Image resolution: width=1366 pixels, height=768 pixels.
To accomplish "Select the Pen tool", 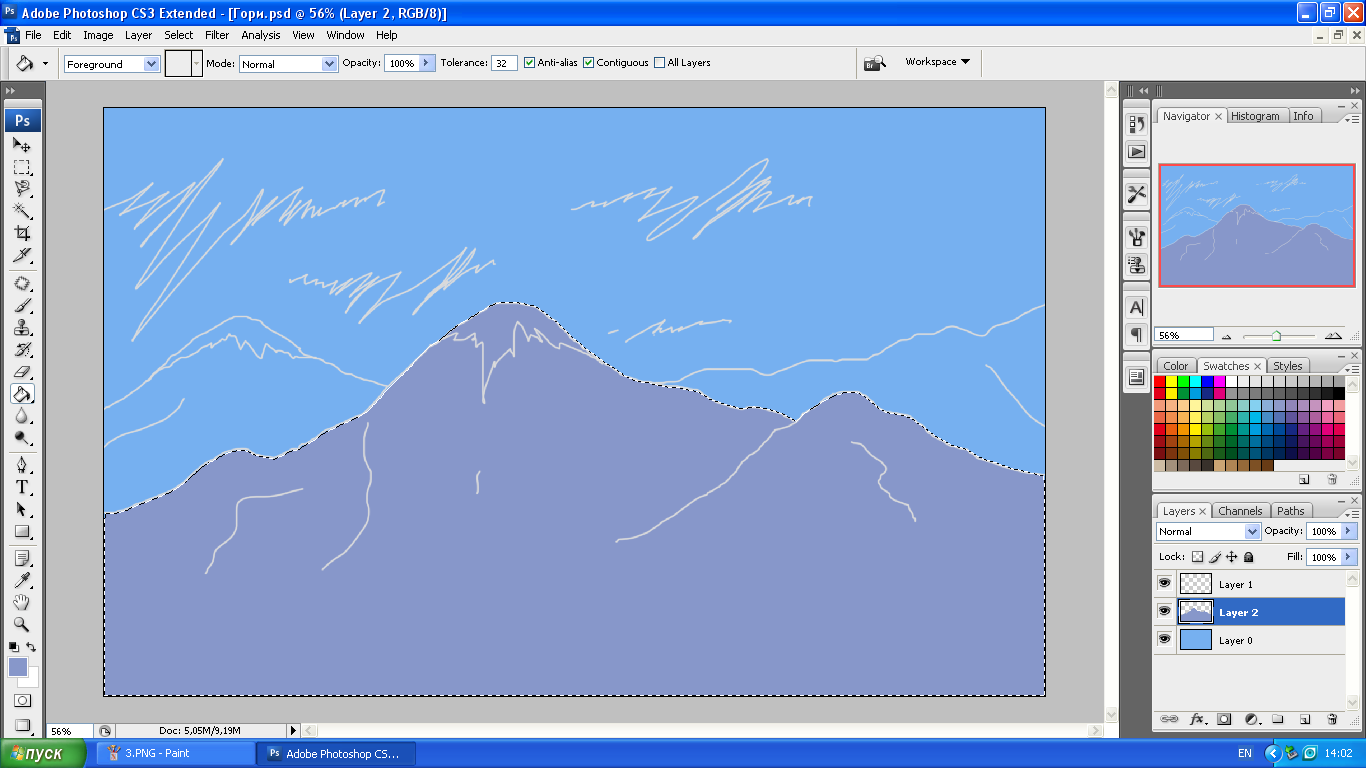I will [x=22, y=465].
